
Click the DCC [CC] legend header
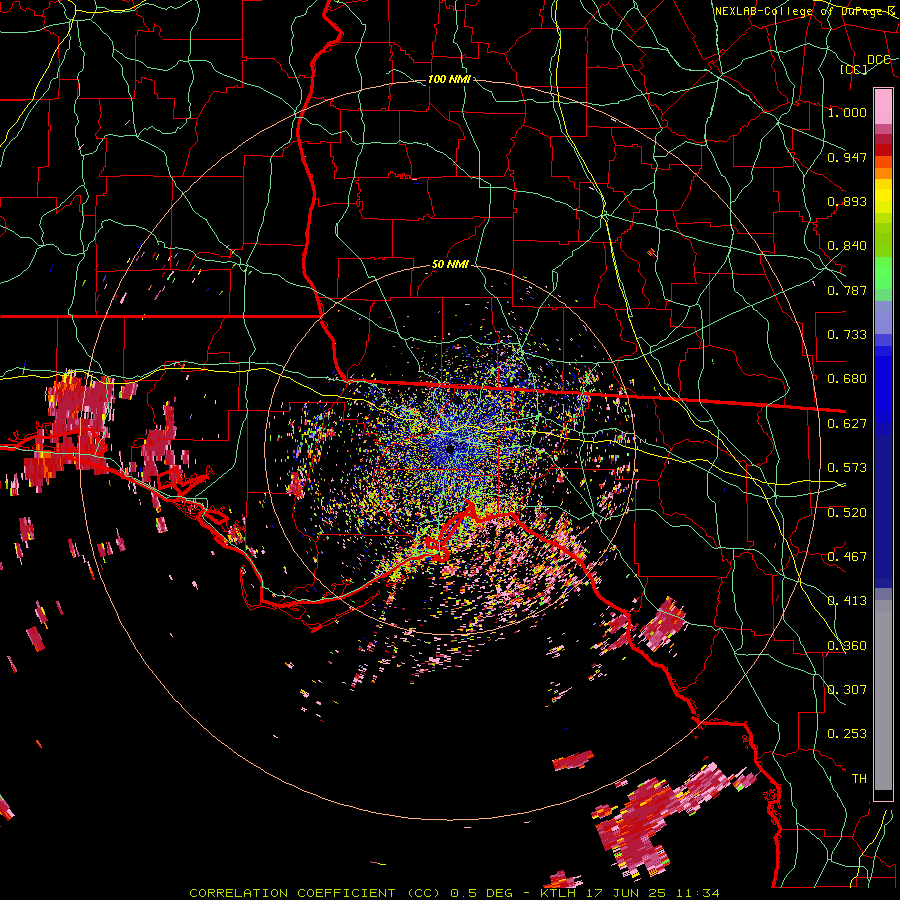coord(866,64)
